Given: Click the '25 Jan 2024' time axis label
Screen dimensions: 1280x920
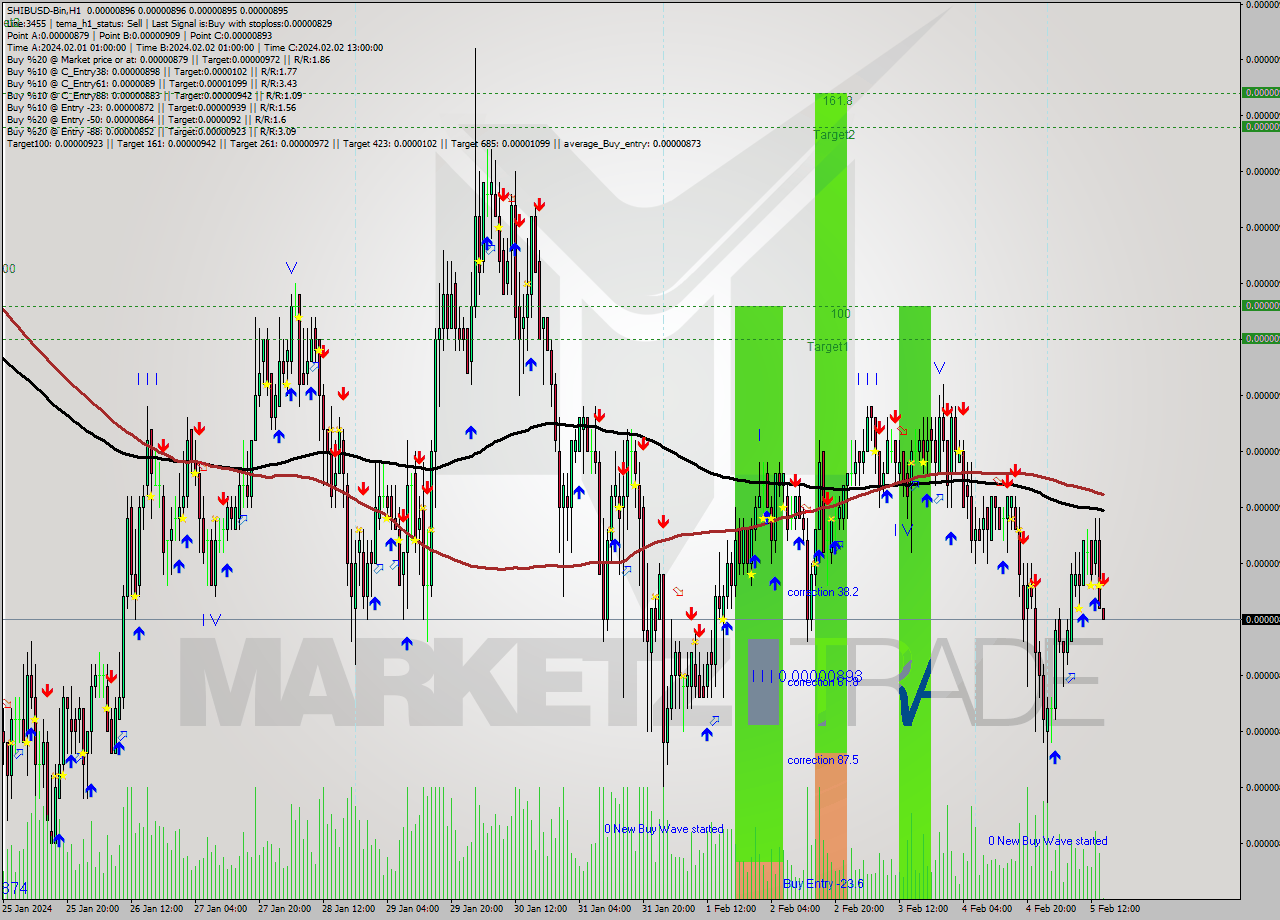Looking at the screenshot, I should (27, 909).
